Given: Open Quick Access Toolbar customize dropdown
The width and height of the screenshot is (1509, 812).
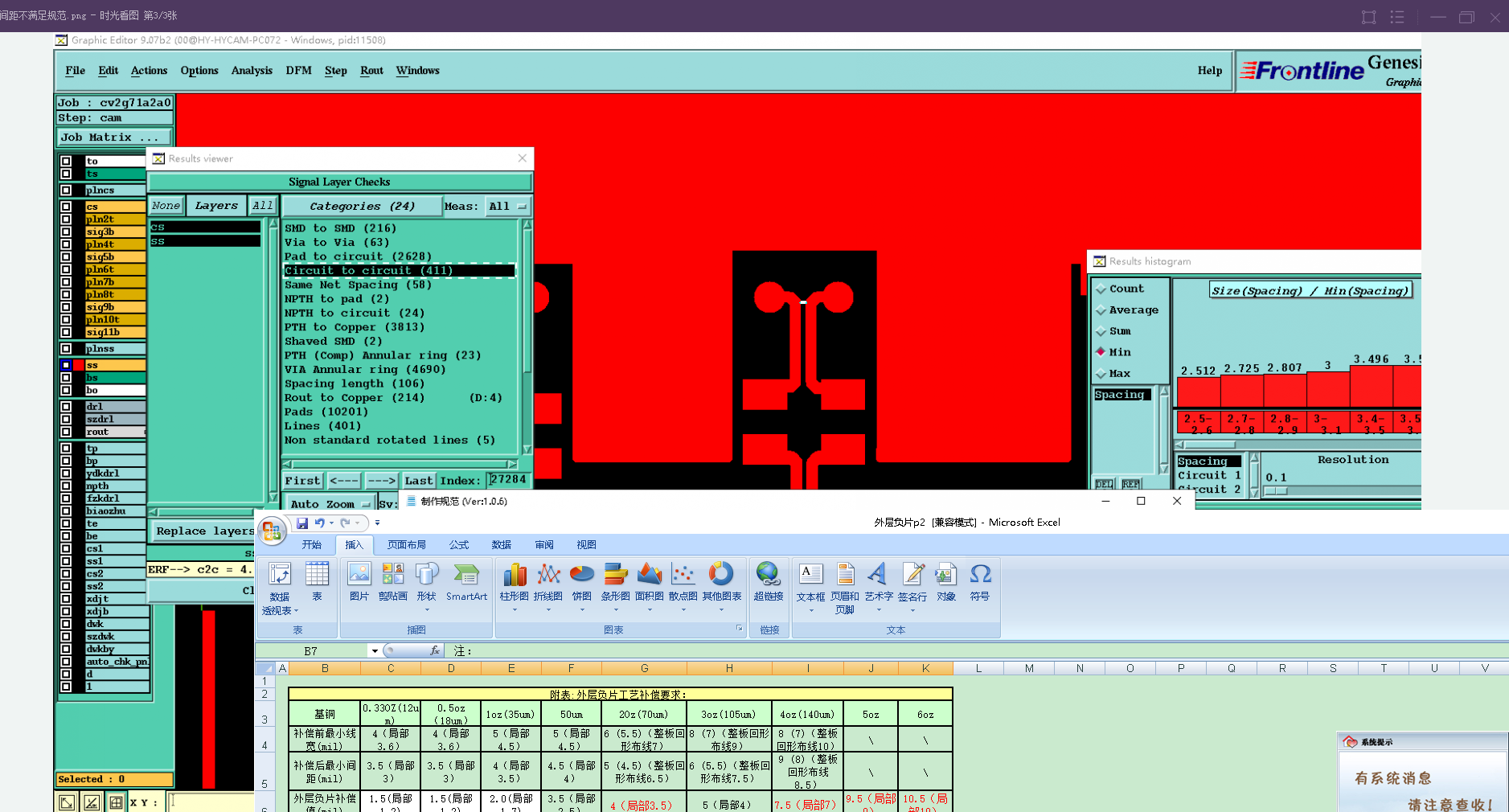Looking at the screenshot, I should [377, 523].
